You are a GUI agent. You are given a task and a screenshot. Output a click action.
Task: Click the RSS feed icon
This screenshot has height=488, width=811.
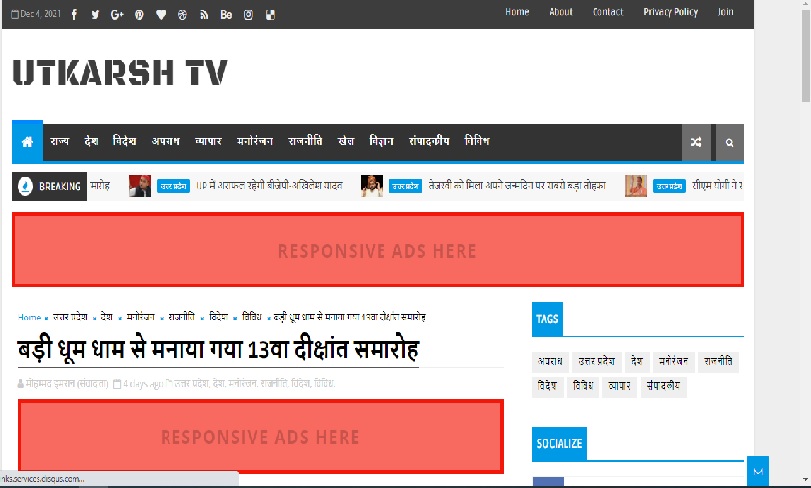pyautogui.click(x=204, y=14)
